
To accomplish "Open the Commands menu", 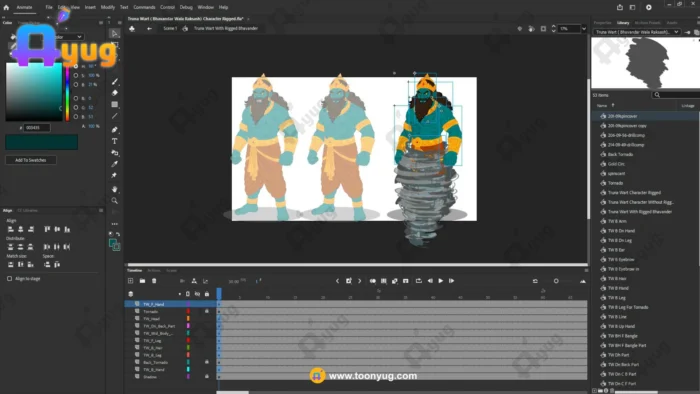I will (144, 7).
